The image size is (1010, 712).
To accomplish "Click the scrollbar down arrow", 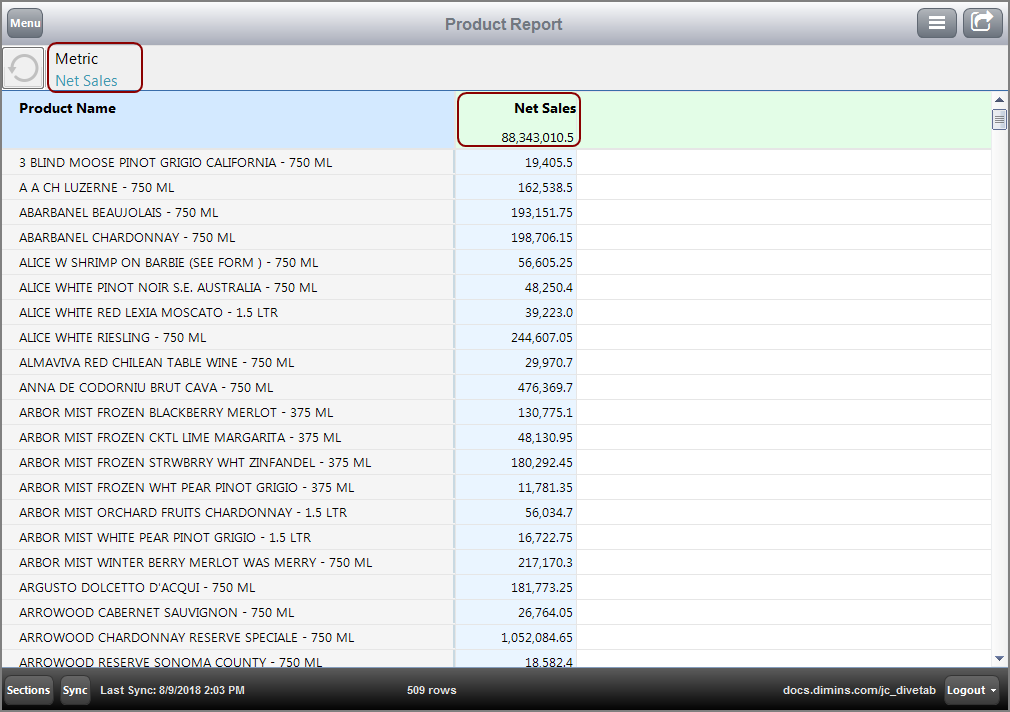I will point(999,658).
